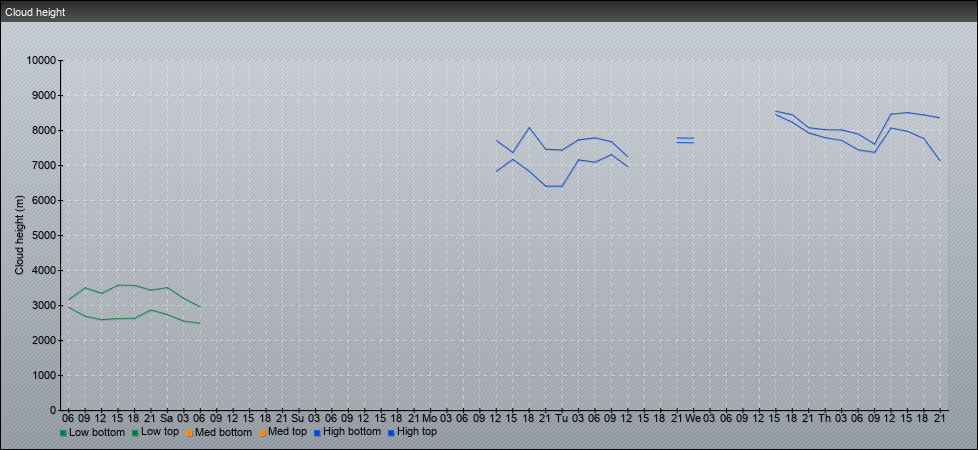
Task: Click the 'Cloud height' panel title
Action: pos(35,12)
